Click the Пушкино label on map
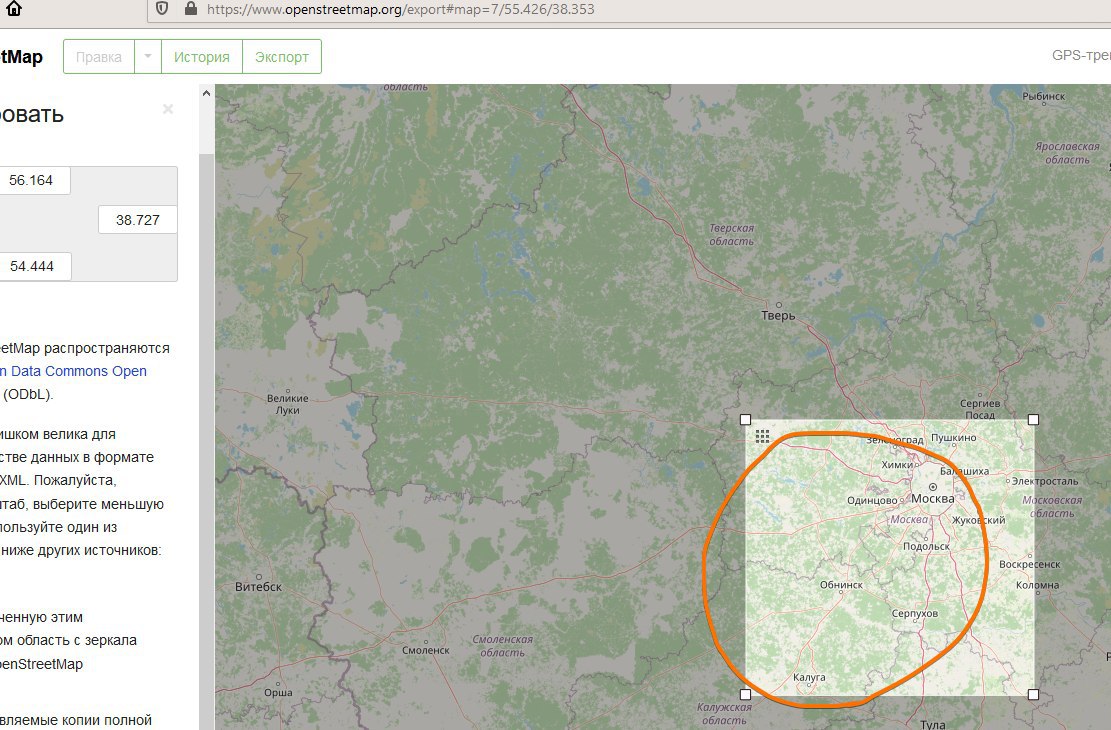Screen dimensions: 1111x730 pyautogui.click(x=954, y=437)
